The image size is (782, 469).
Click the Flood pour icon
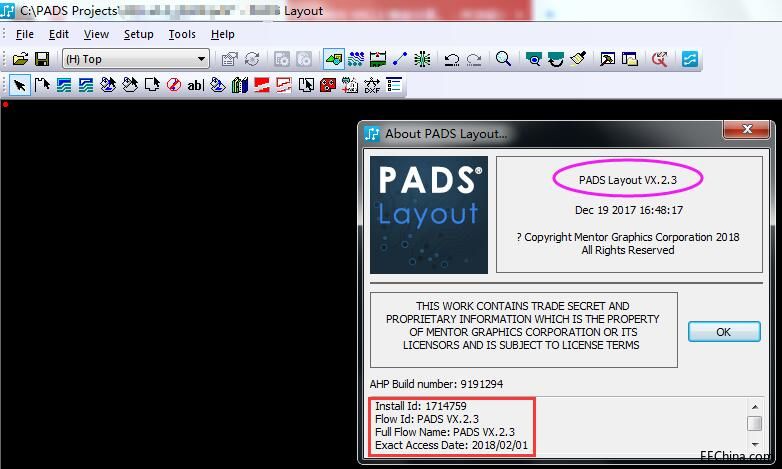[217, 85]
